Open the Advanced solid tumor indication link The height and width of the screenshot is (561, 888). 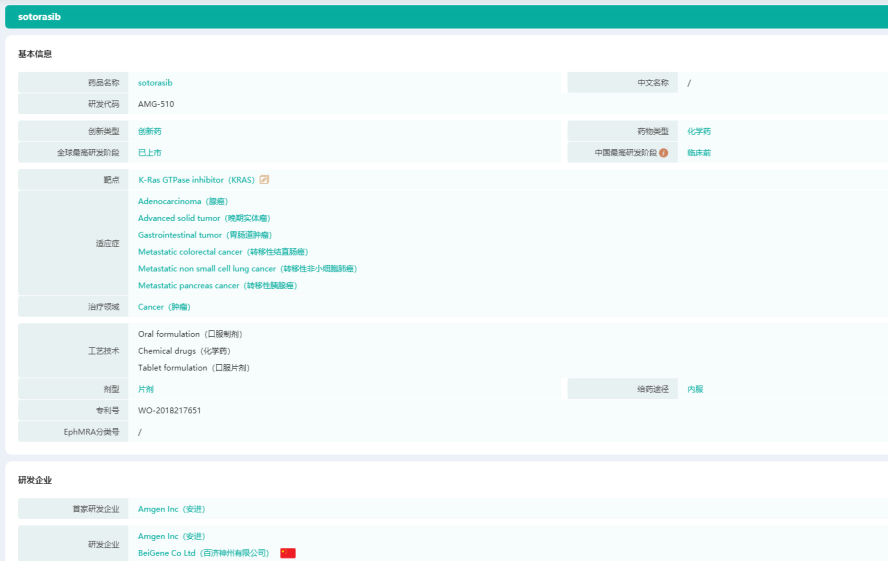click(204, 218)
